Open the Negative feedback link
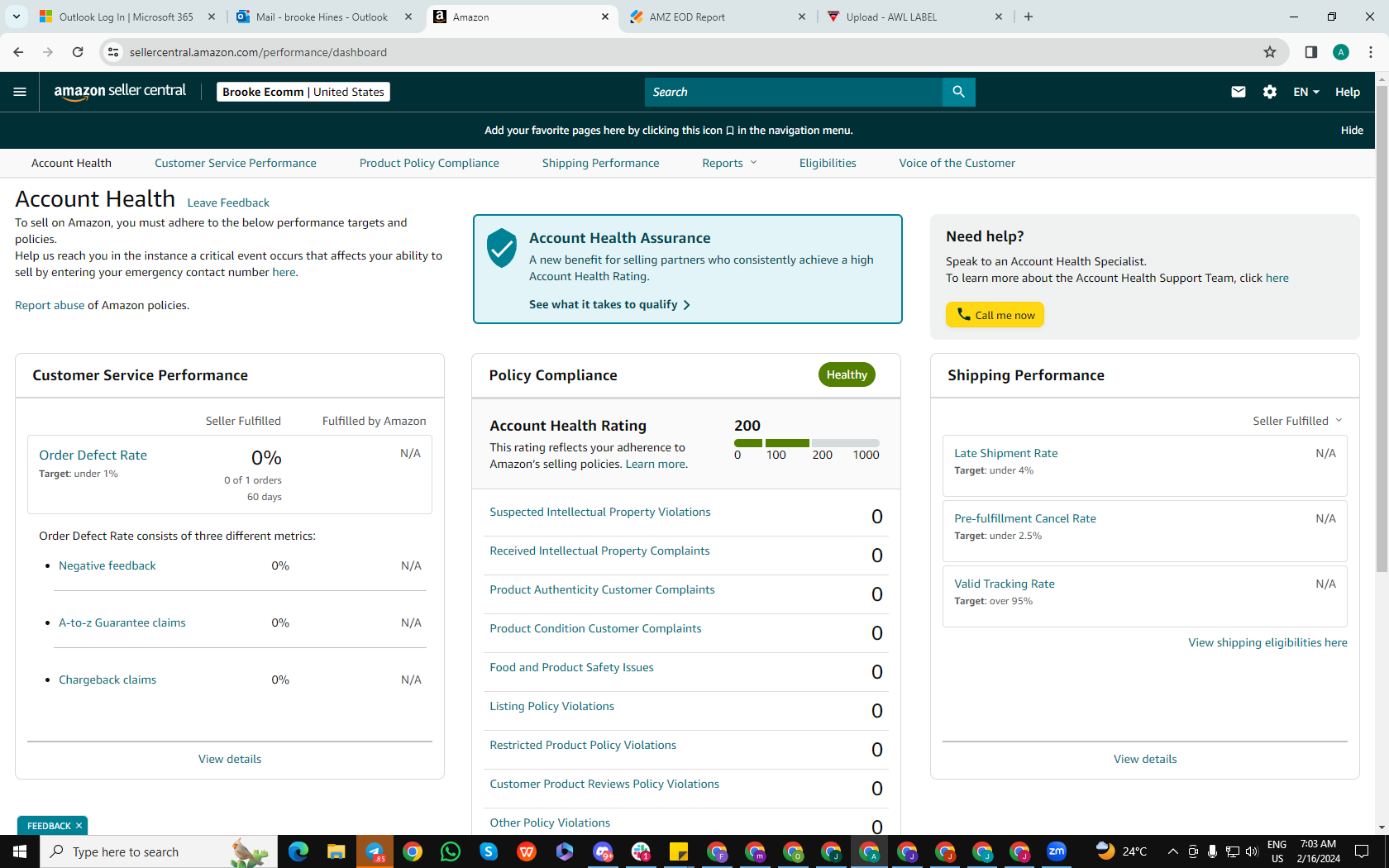This screenshot has width=1389, height=868. (107, 565)
